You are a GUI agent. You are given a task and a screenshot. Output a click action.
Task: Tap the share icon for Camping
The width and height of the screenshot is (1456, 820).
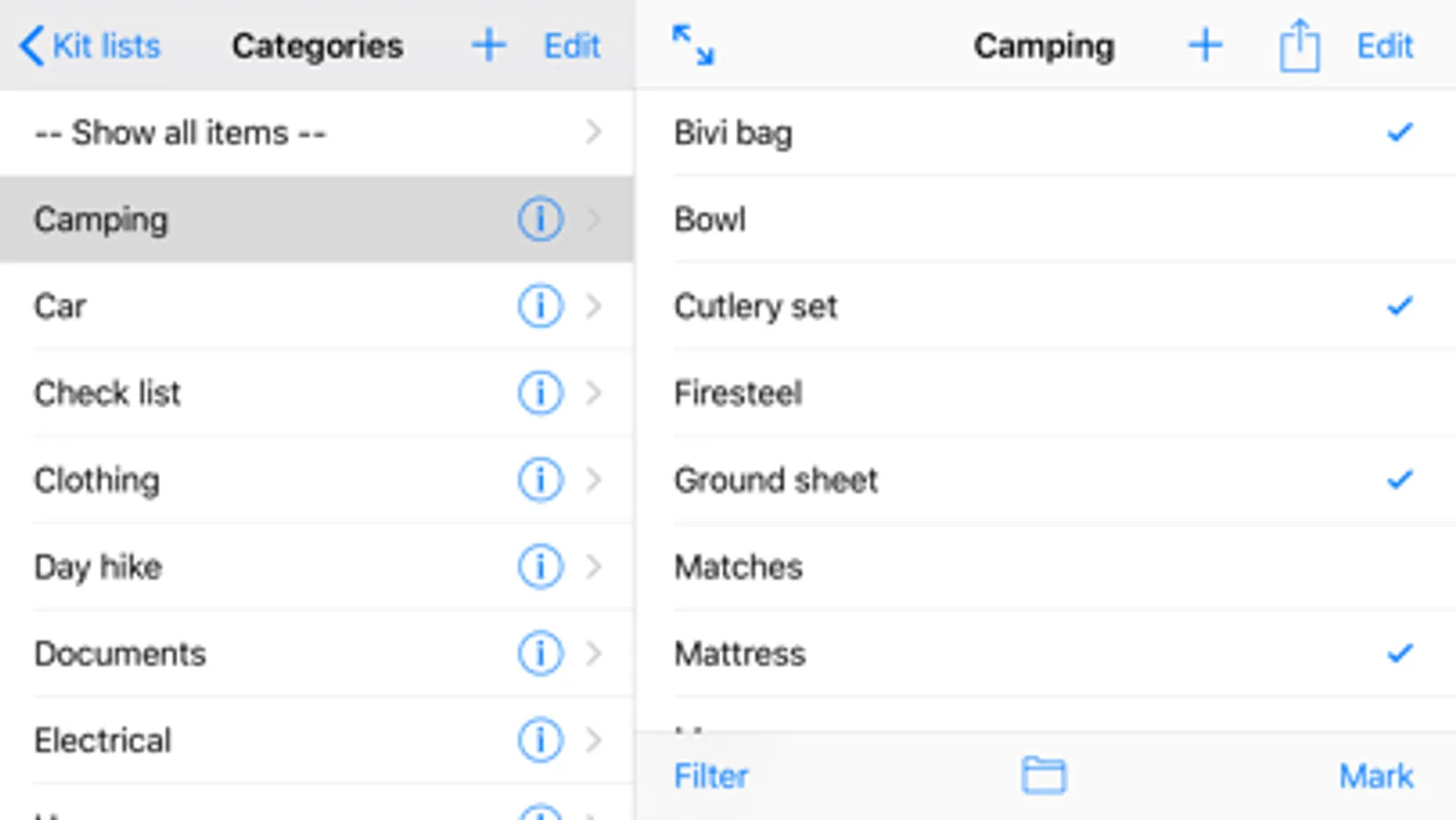pos(1298,46)
